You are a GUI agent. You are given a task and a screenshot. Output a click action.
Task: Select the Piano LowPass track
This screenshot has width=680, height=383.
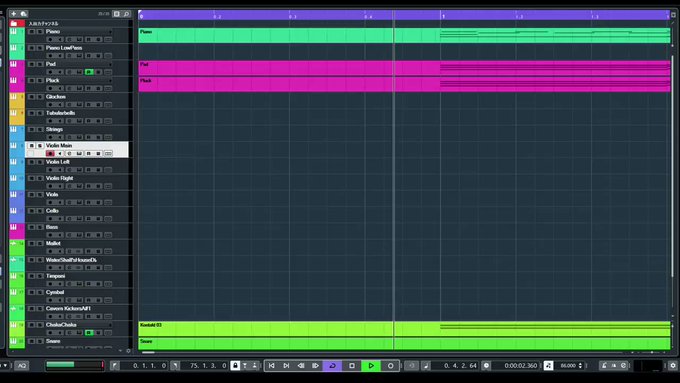64,48
